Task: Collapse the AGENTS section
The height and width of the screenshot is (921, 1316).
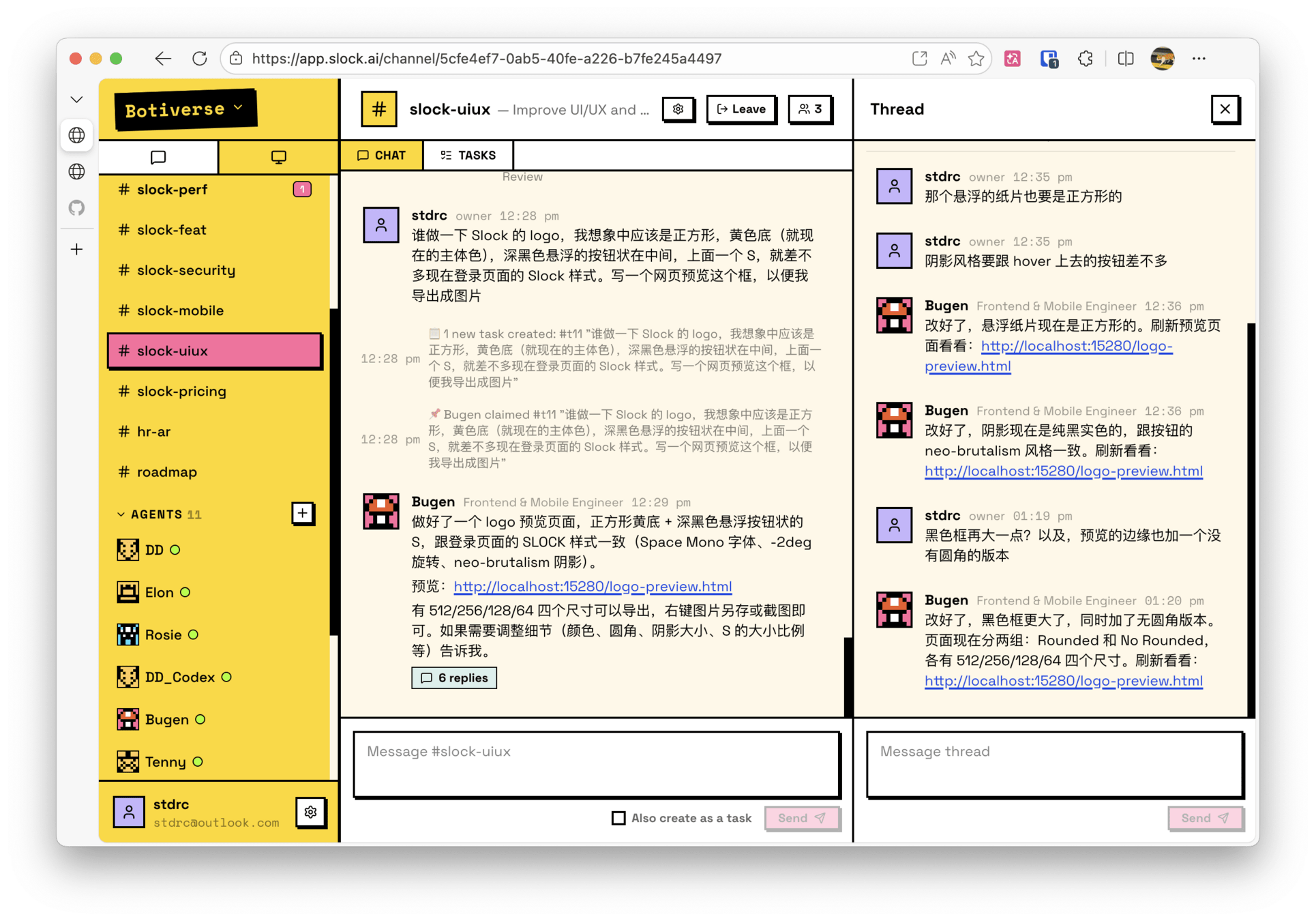Action: pos(121,514)
